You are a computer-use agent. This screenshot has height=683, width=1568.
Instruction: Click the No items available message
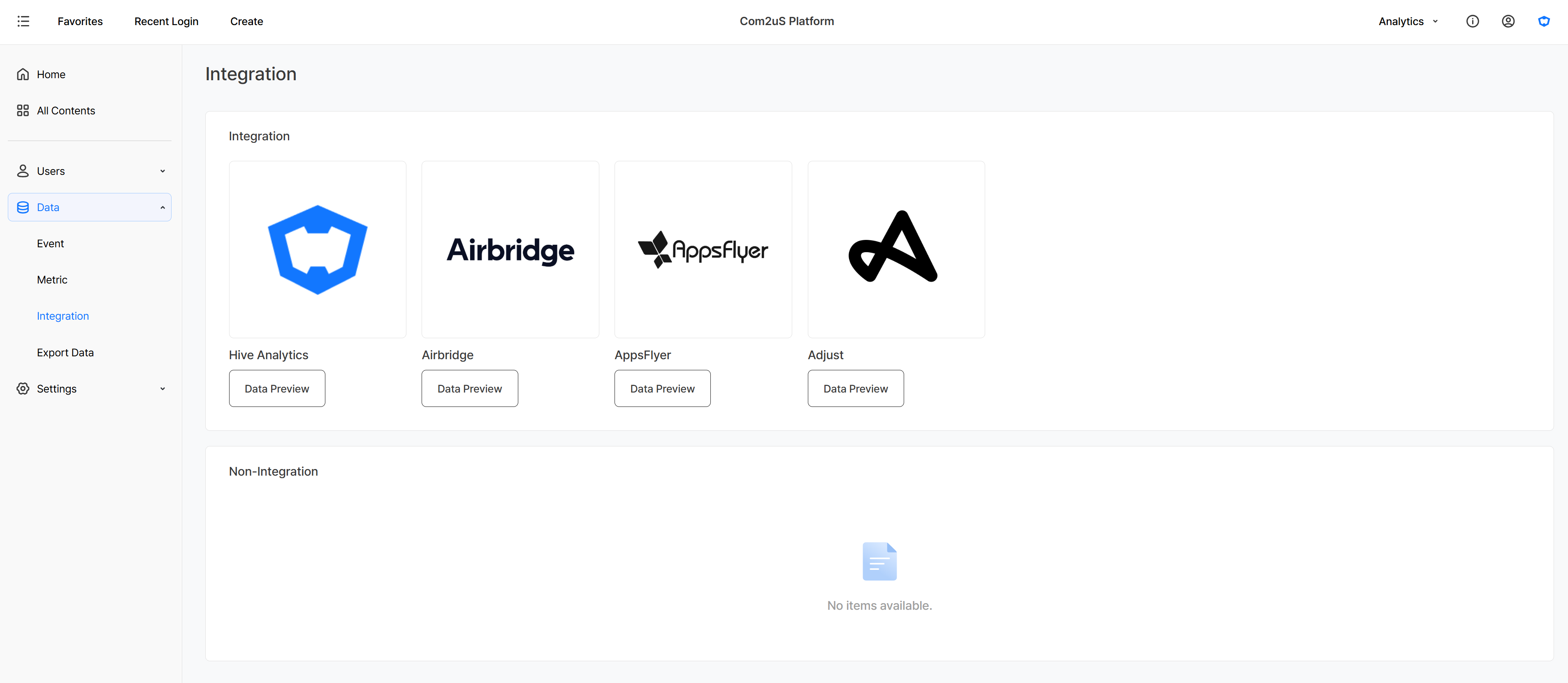coord(879,606)
